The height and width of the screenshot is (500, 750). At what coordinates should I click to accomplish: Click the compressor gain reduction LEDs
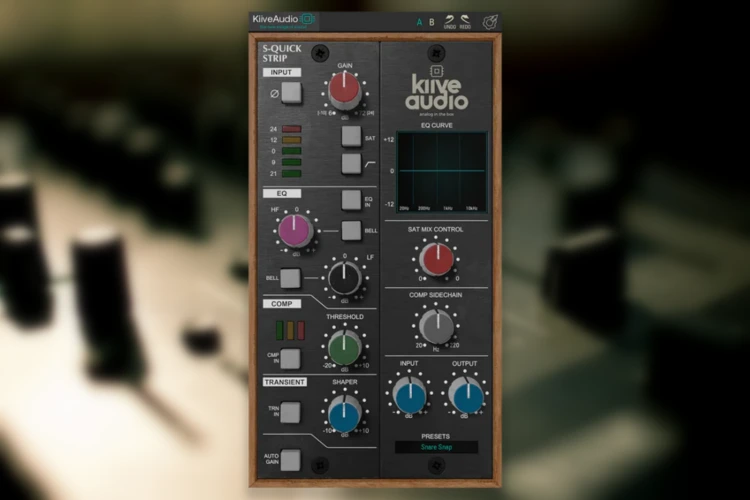coord(290,331)
